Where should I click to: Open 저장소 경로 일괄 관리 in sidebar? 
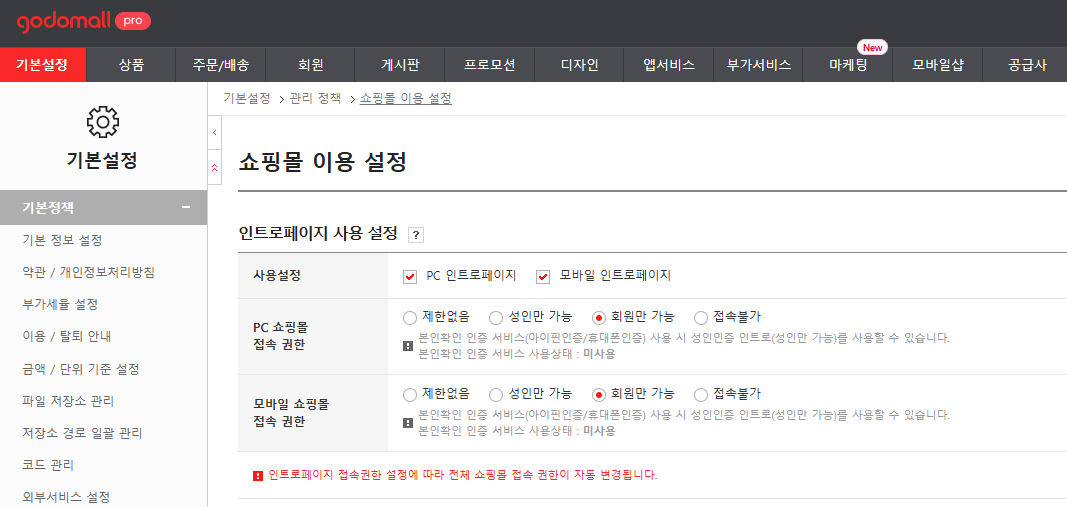[x=82, y=433]
